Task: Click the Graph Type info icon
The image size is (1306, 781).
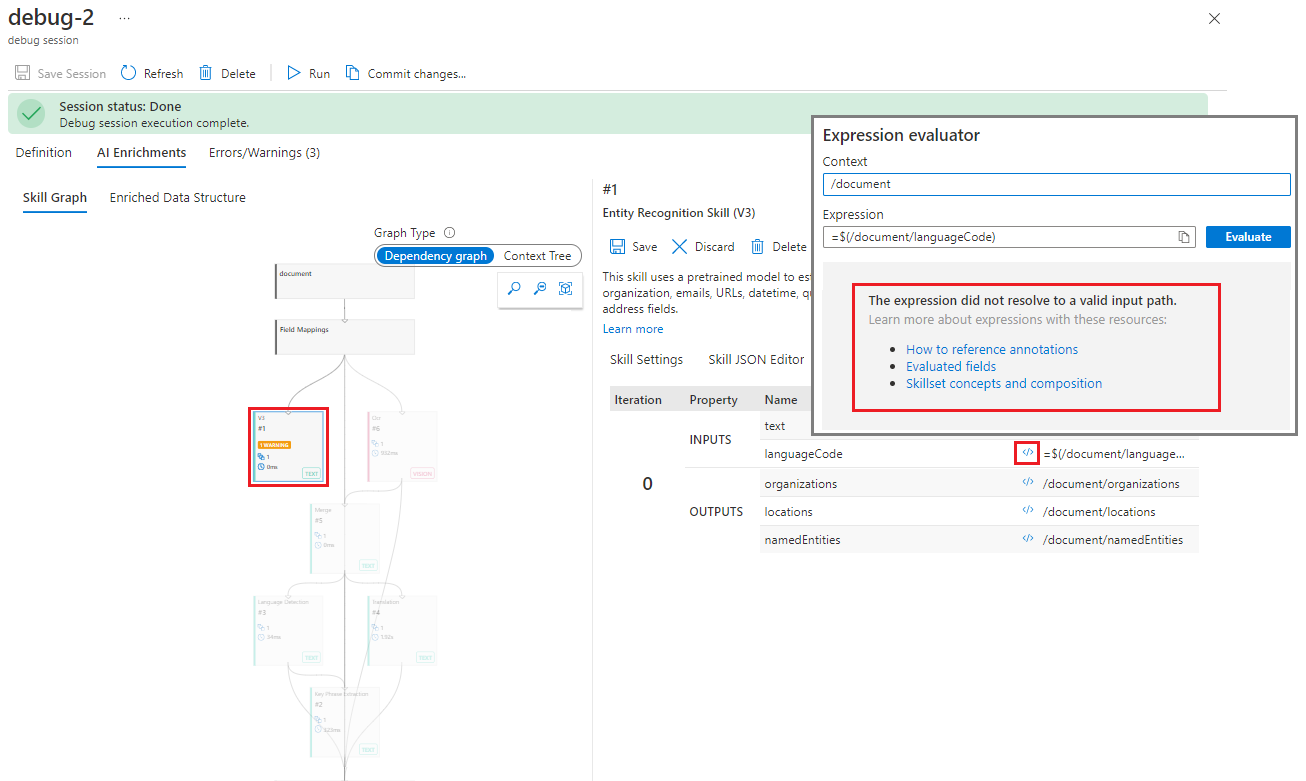Action: pos(450,233)
